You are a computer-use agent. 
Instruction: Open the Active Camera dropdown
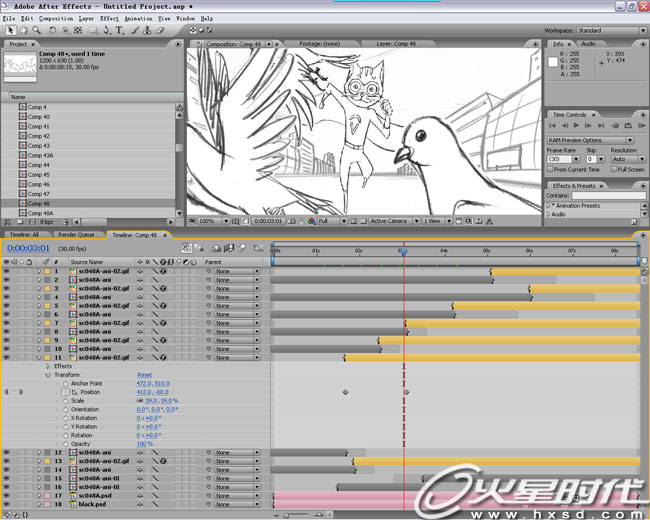pos(395,221)
